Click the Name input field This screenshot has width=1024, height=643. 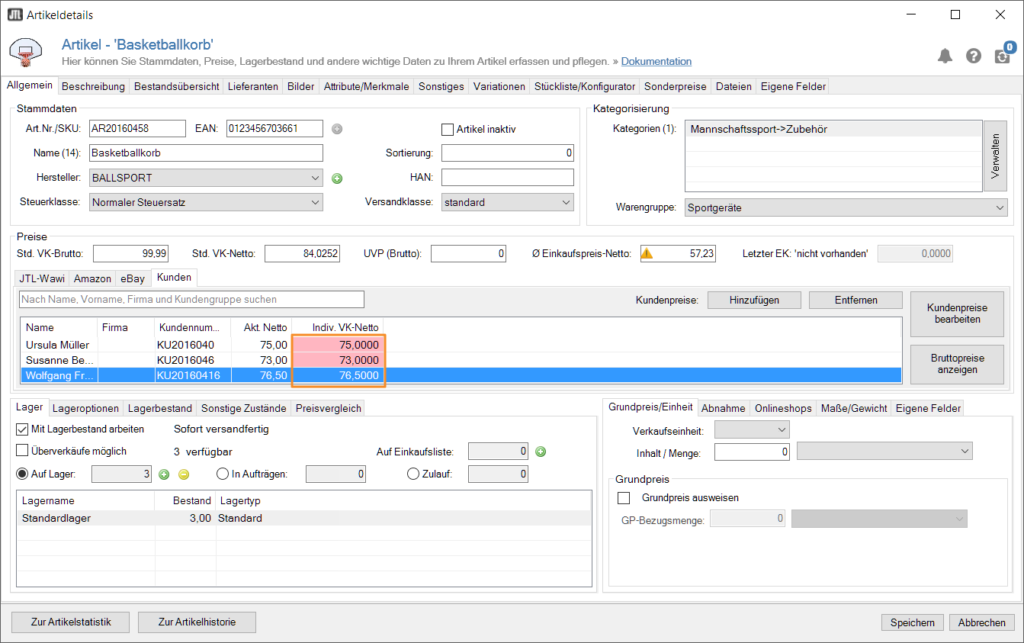(205, 153)
